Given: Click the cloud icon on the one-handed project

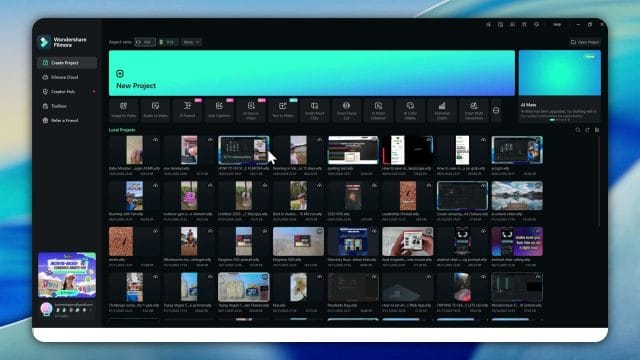Looking at the screenshot, I should click(210, 140).
